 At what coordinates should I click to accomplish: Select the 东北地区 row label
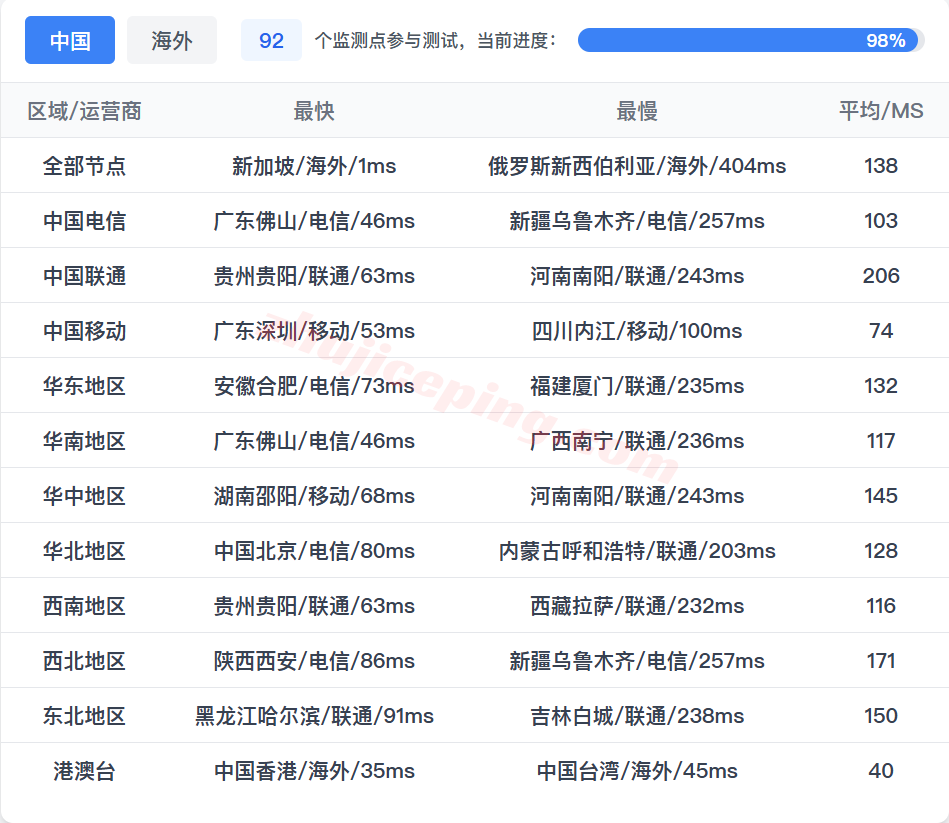[x=84, y=716]
